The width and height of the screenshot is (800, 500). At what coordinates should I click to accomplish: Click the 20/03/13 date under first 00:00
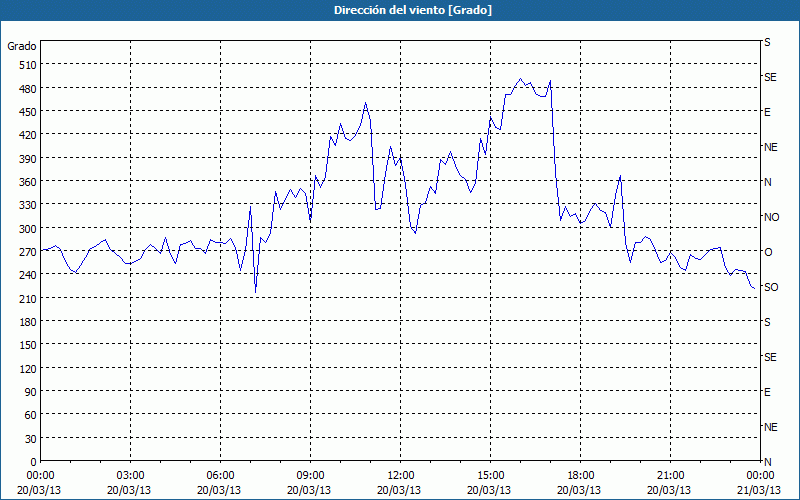[x=39, y=490]
